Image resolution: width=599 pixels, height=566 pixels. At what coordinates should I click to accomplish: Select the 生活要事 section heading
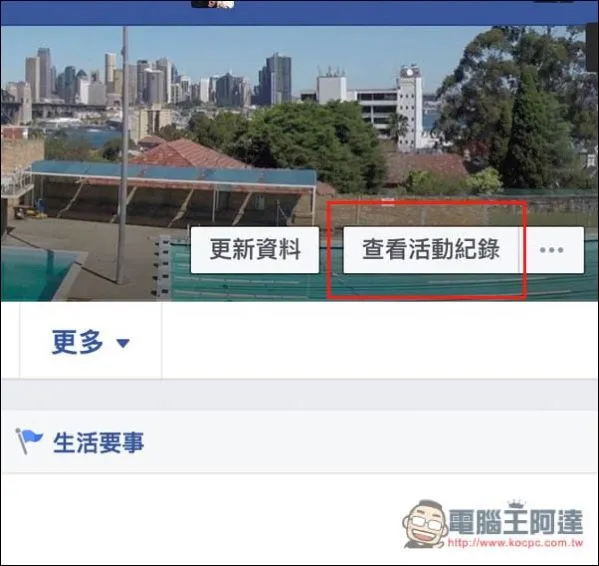pos(99,443)
